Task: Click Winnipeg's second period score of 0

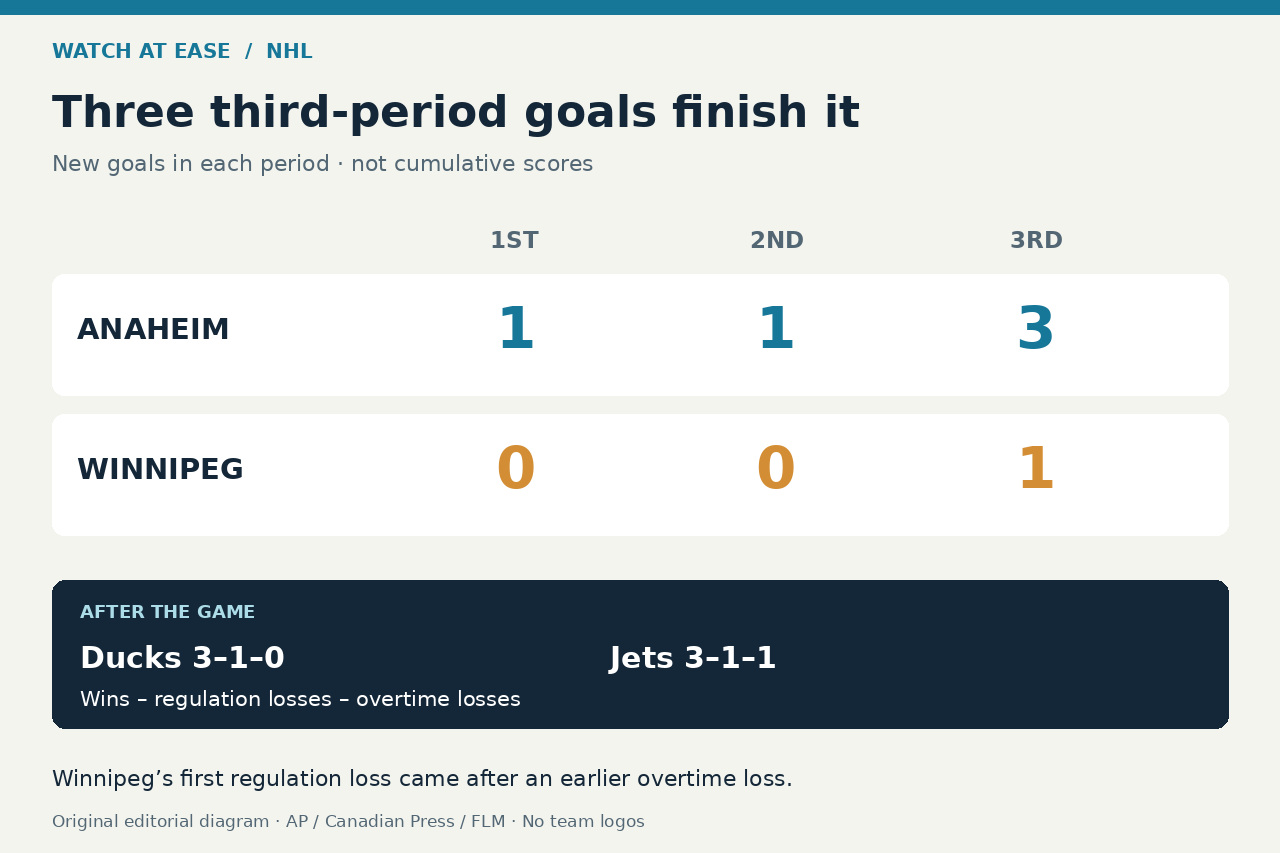Action: click(x=776, y=469)
